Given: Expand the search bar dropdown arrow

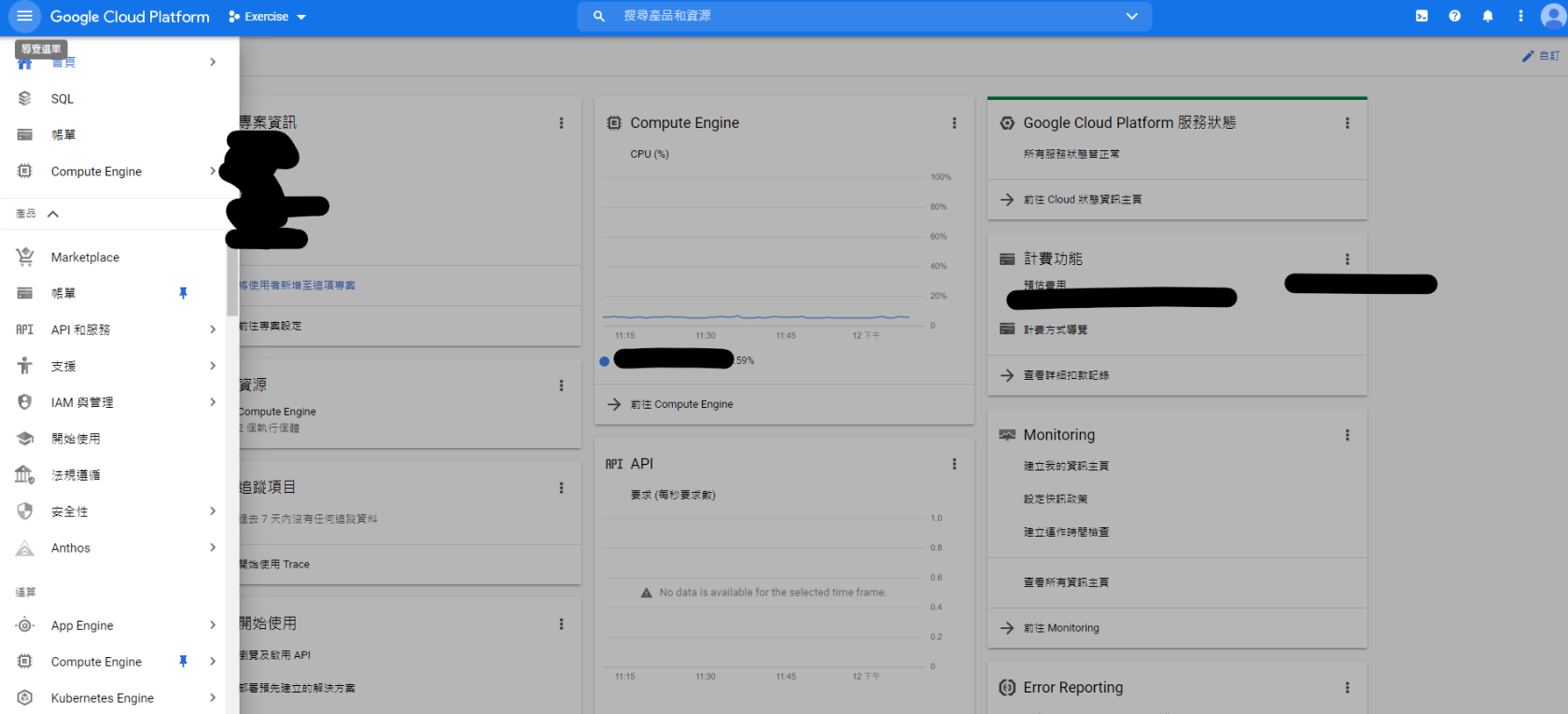Looking at the screenshot, I should [1132, 16].
